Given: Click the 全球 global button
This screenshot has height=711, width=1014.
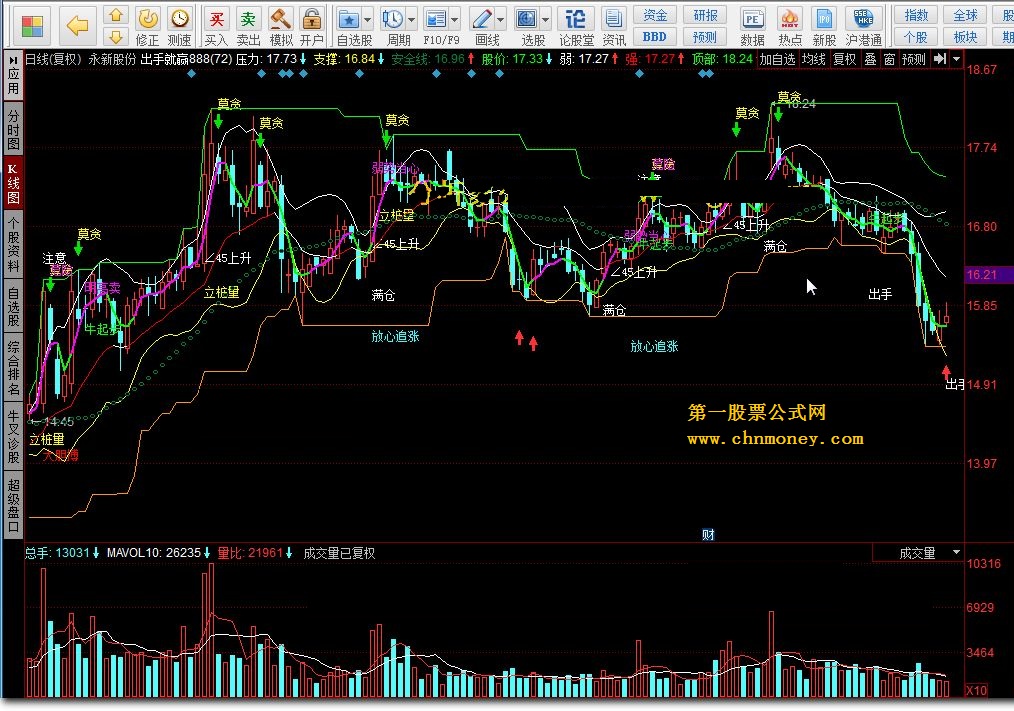Looking at the screenshot, I should click(x=965, y=15).
